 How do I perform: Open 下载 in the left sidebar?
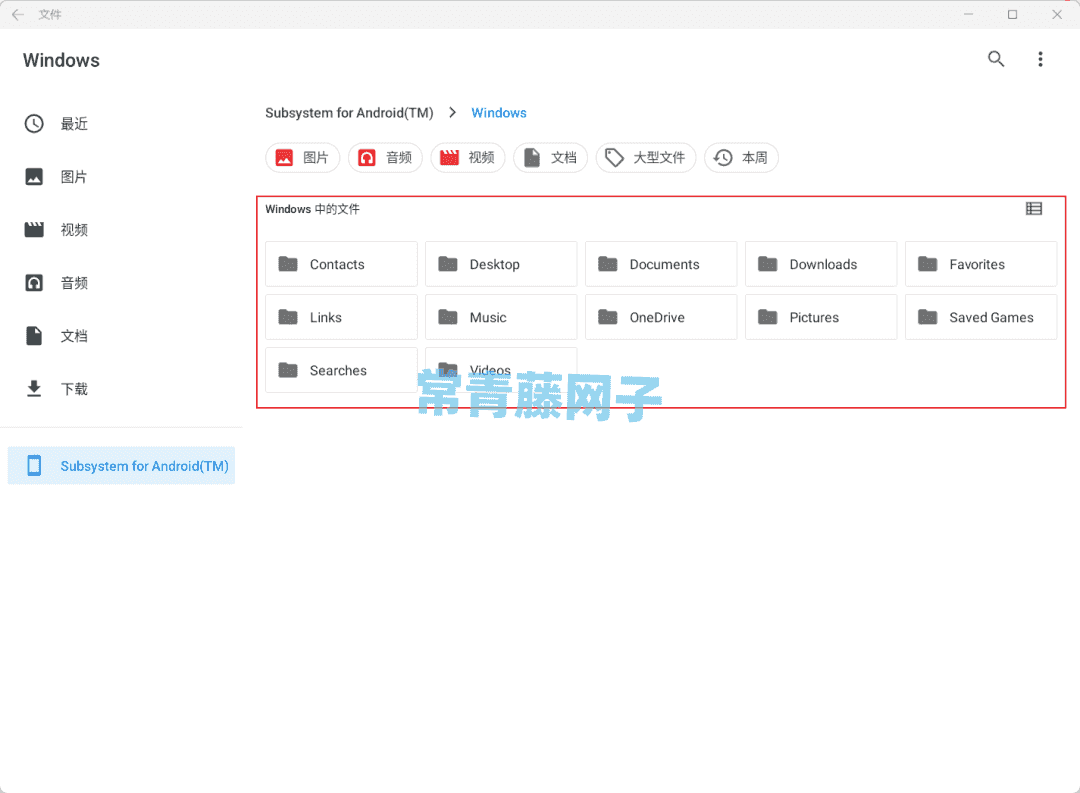(x=121, y=389)
